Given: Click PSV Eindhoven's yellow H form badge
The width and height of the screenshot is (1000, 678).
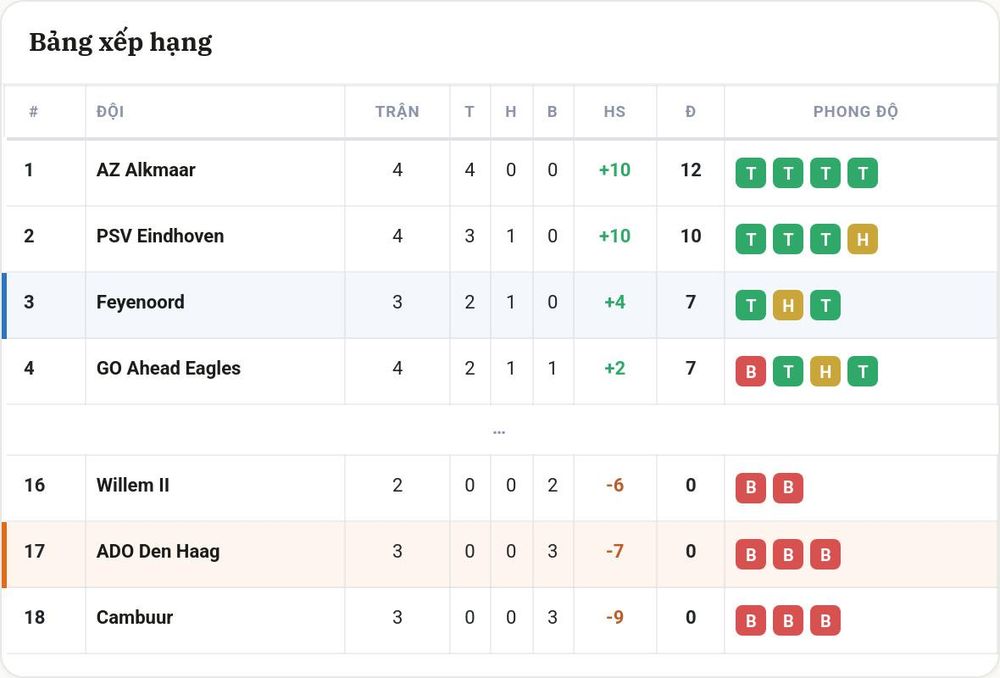Looking at the screenshot, I should pyautogui.click(x=862, y=239).
